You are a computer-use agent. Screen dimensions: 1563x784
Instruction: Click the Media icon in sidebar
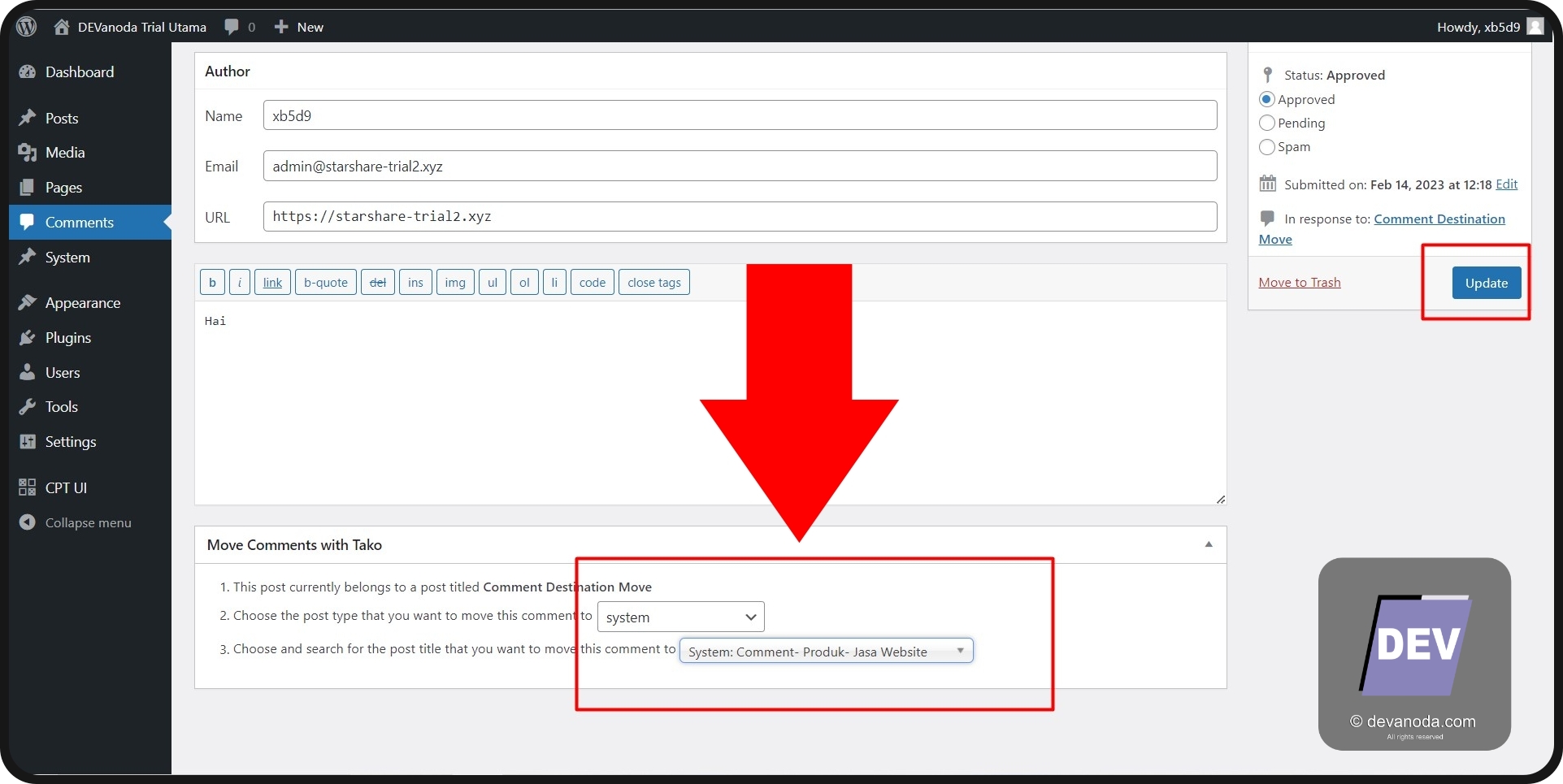[x=28, y=152]
